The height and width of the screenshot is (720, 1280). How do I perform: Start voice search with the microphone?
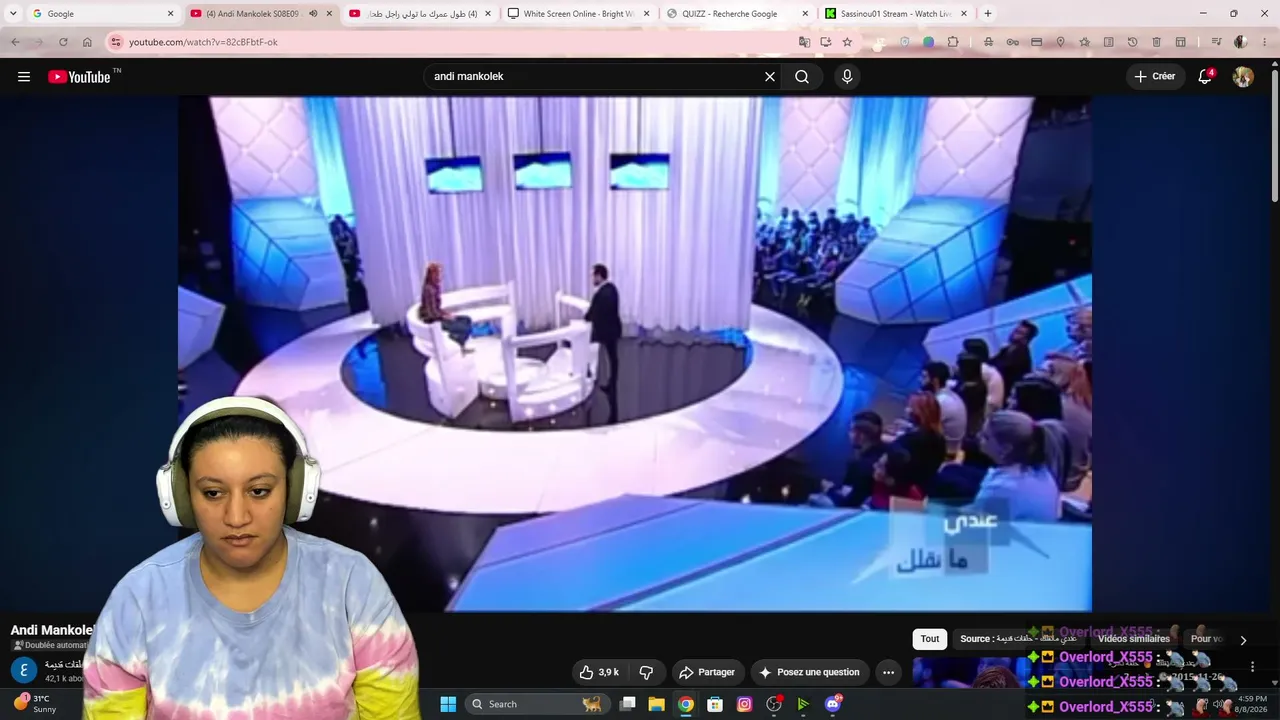(x=847, y=77)
